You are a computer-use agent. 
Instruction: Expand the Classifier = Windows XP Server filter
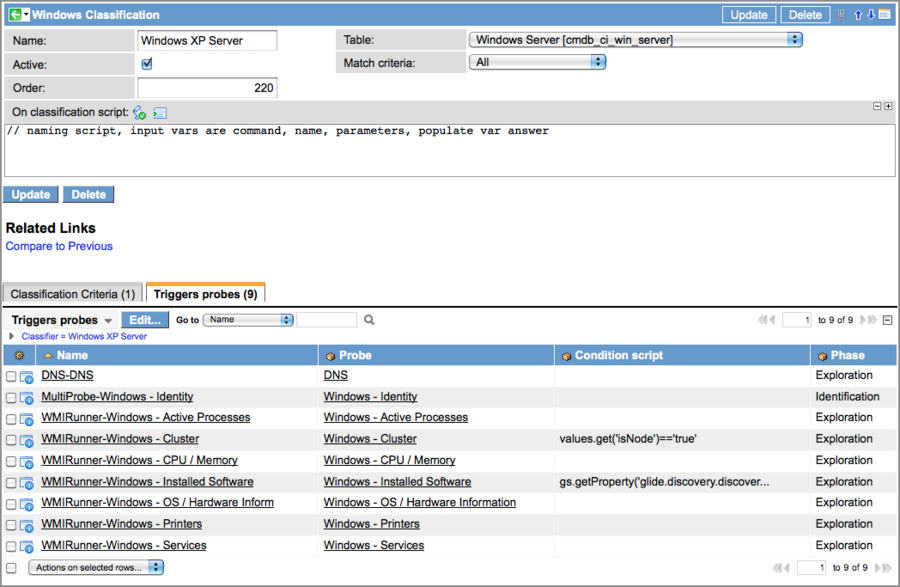click(x=11, y=336)
